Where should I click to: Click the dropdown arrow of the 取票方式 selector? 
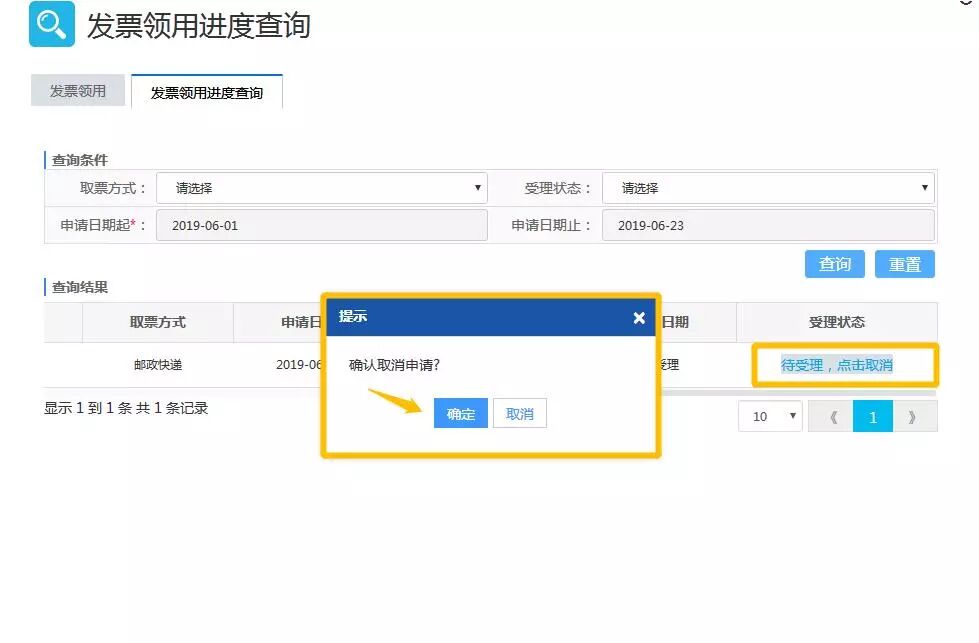pos(477,188)
